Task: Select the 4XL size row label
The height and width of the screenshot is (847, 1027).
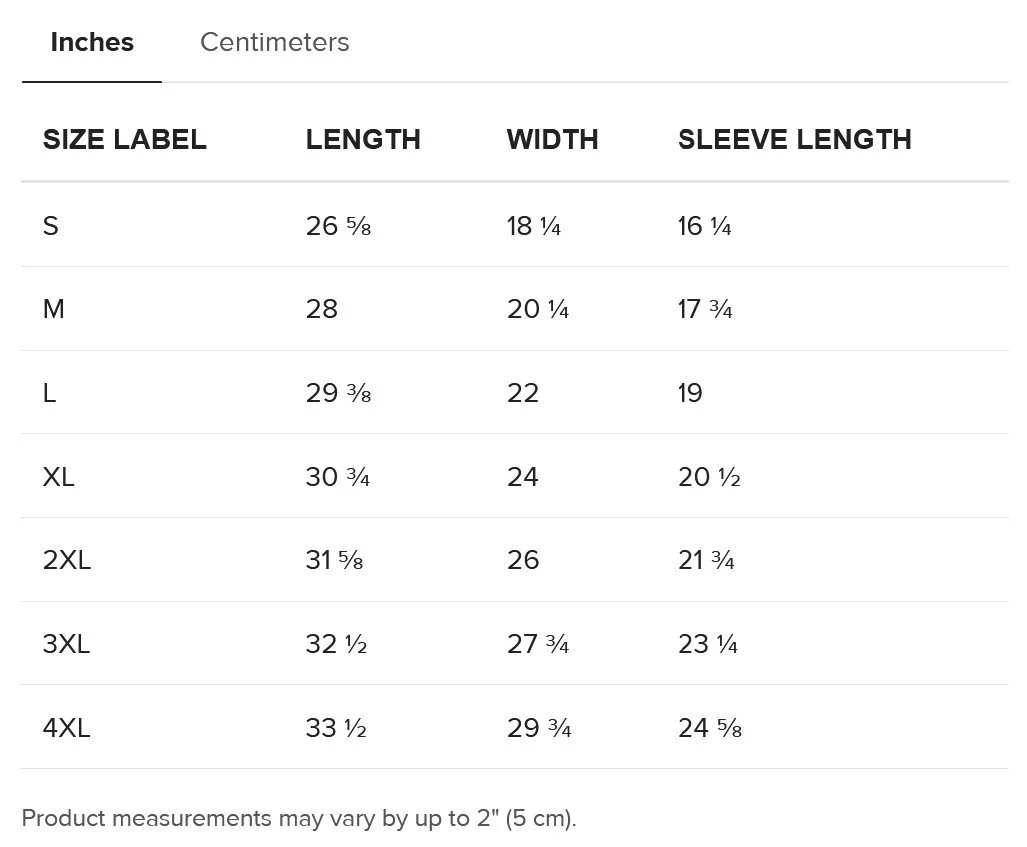Action: [x=67, y=728]
